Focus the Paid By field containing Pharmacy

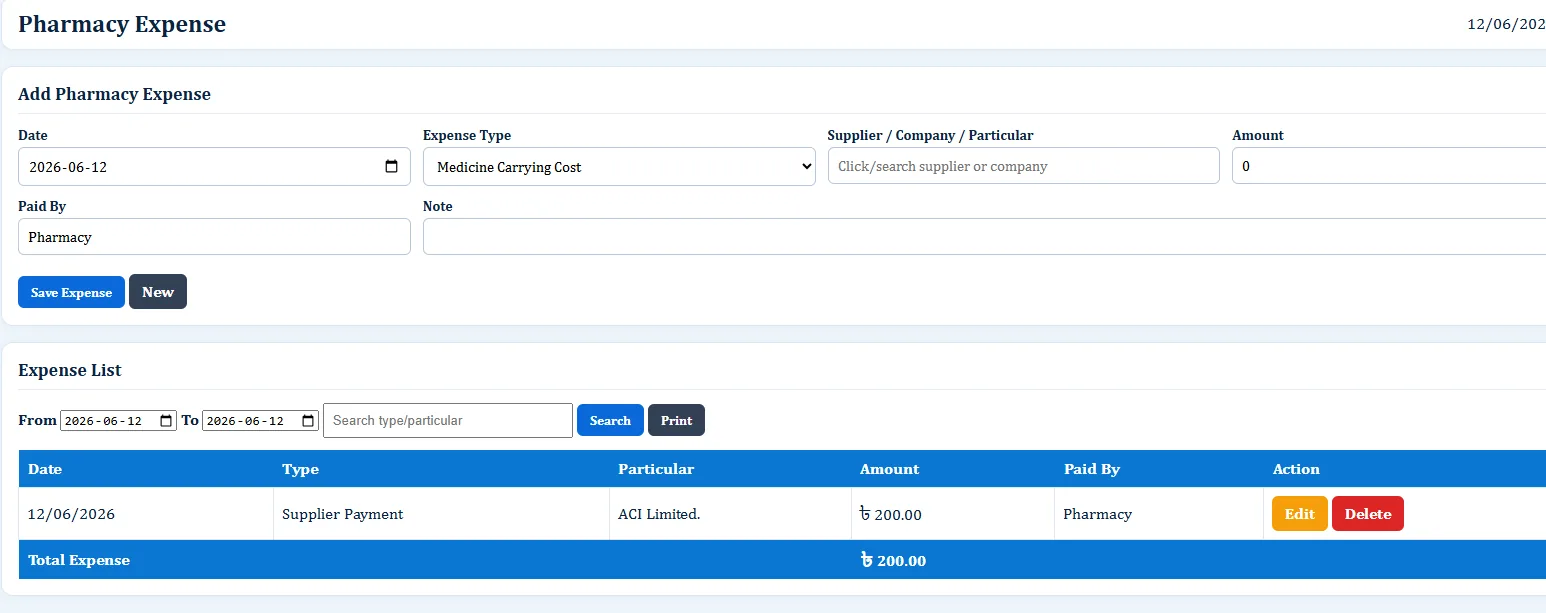point(214,237)
